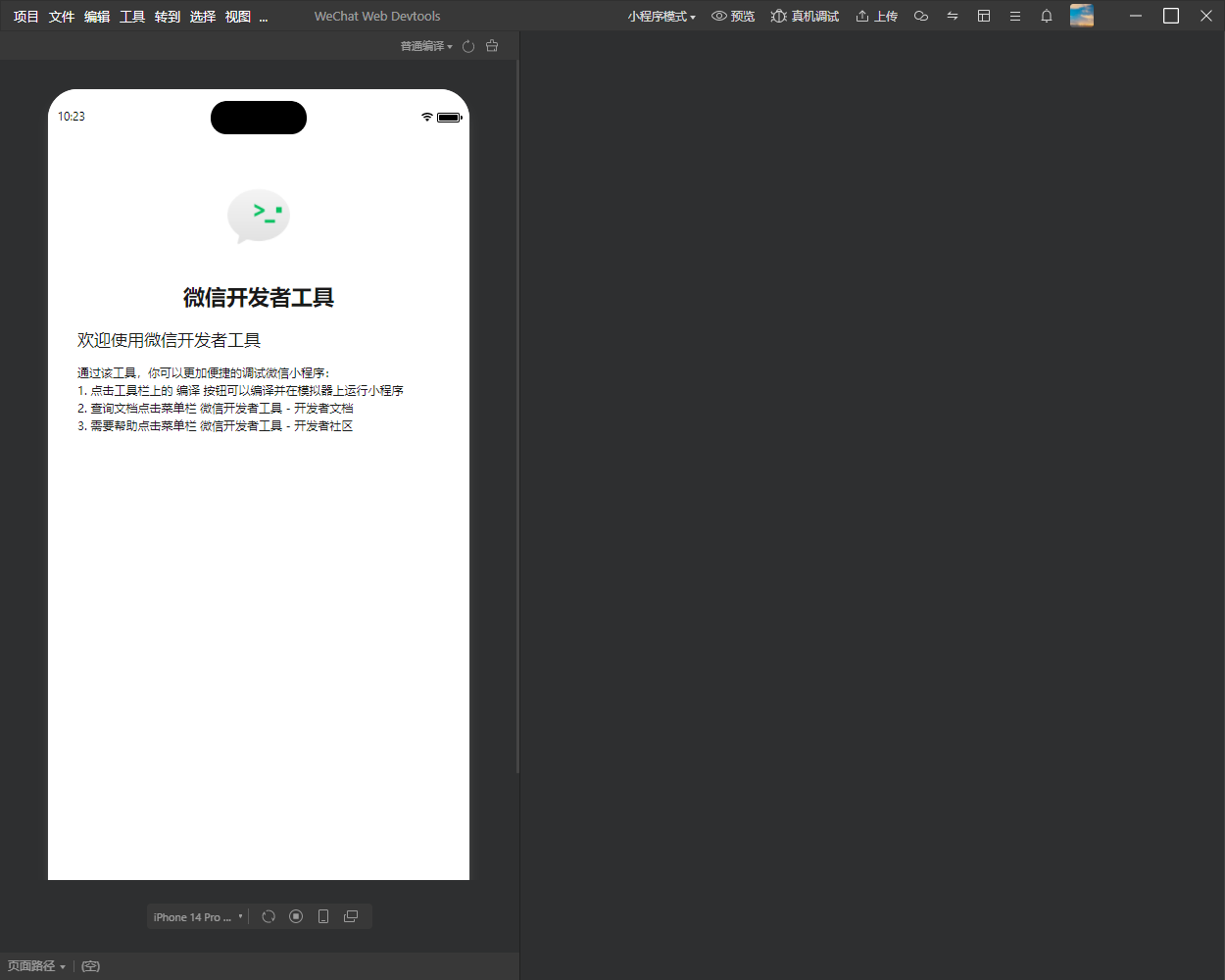The image size is (1225, 980).
Task: Click the clear cache icon beside refresh
Action: pos(492,46)
